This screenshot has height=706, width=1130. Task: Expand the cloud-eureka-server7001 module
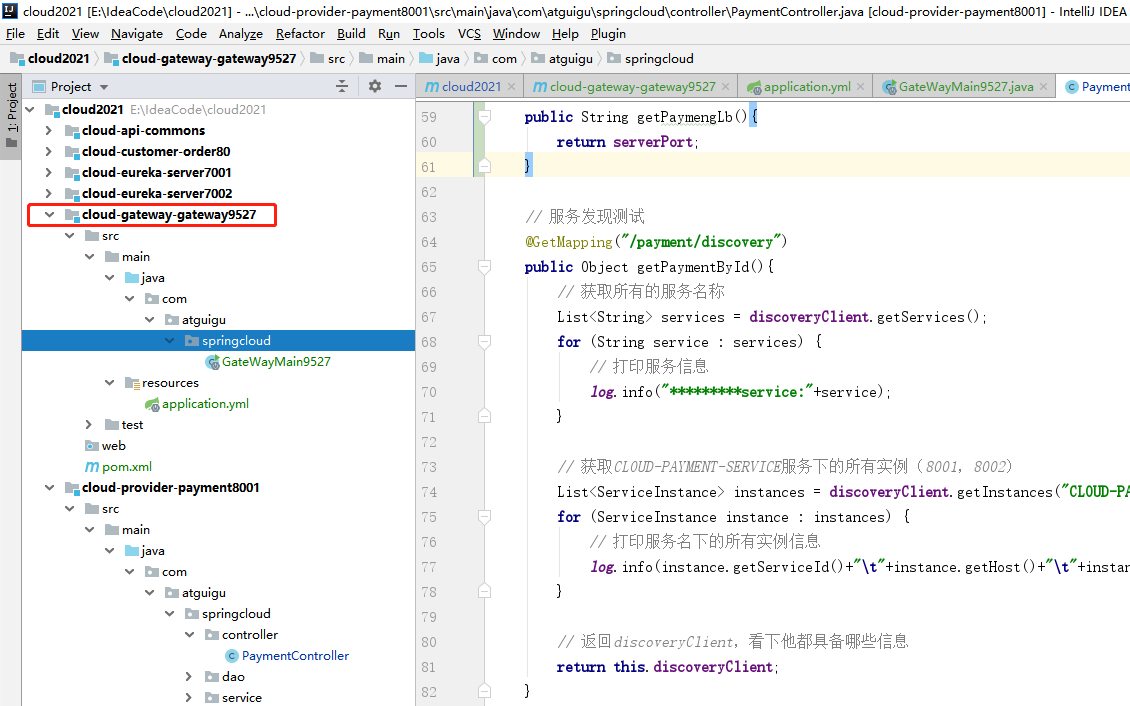[x=48, y=172]
